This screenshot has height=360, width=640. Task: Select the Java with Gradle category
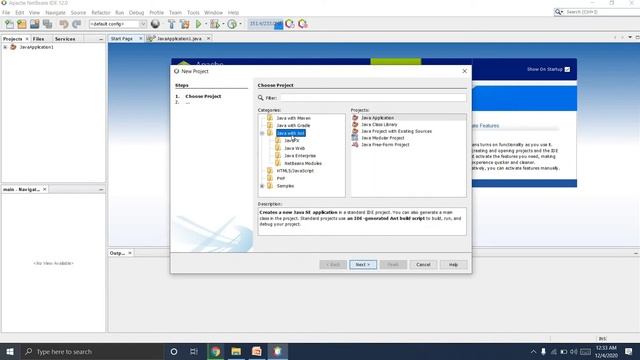point(293,125)
